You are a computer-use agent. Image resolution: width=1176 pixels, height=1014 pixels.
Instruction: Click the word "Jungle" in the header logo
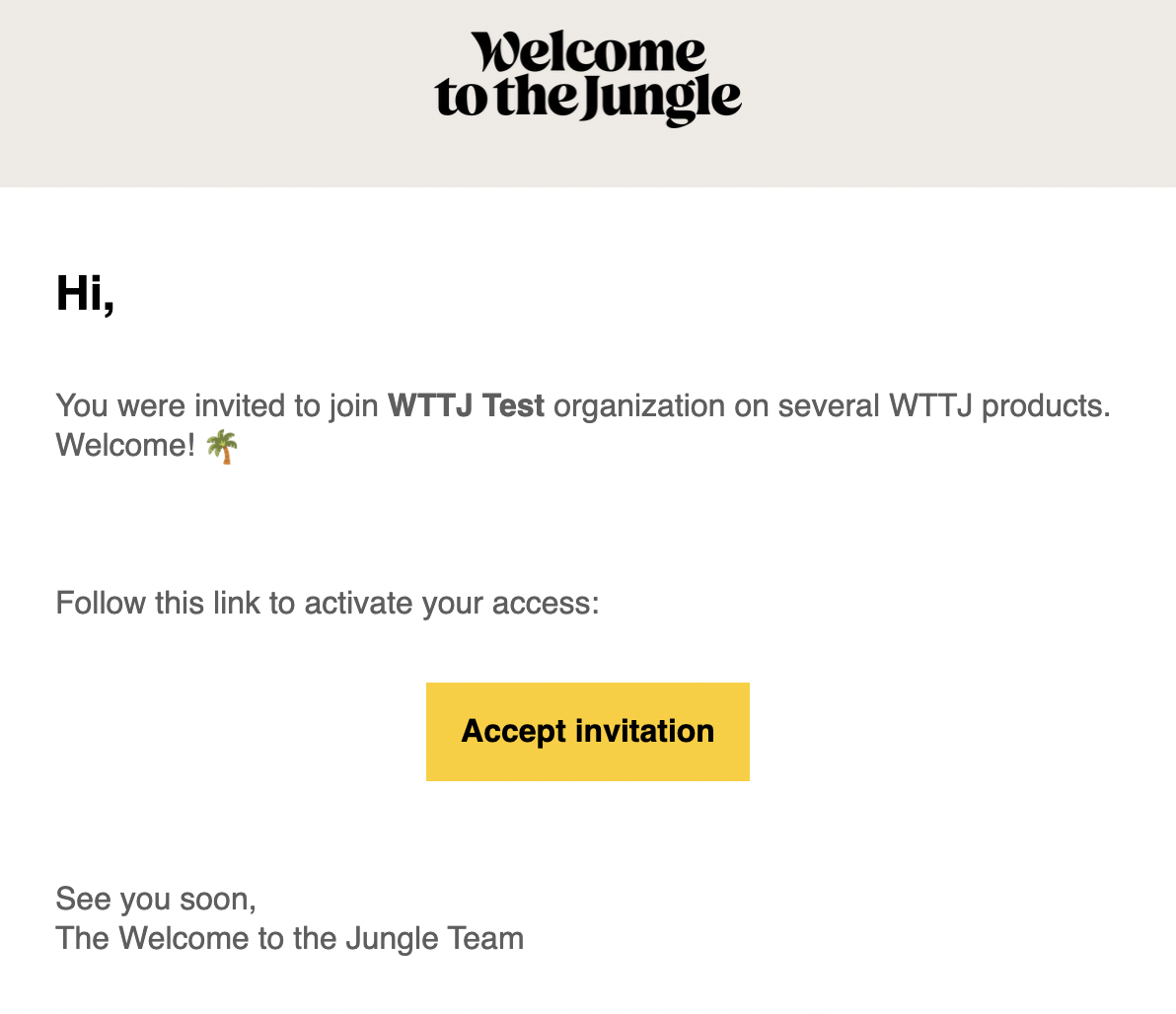pos(661,99)
